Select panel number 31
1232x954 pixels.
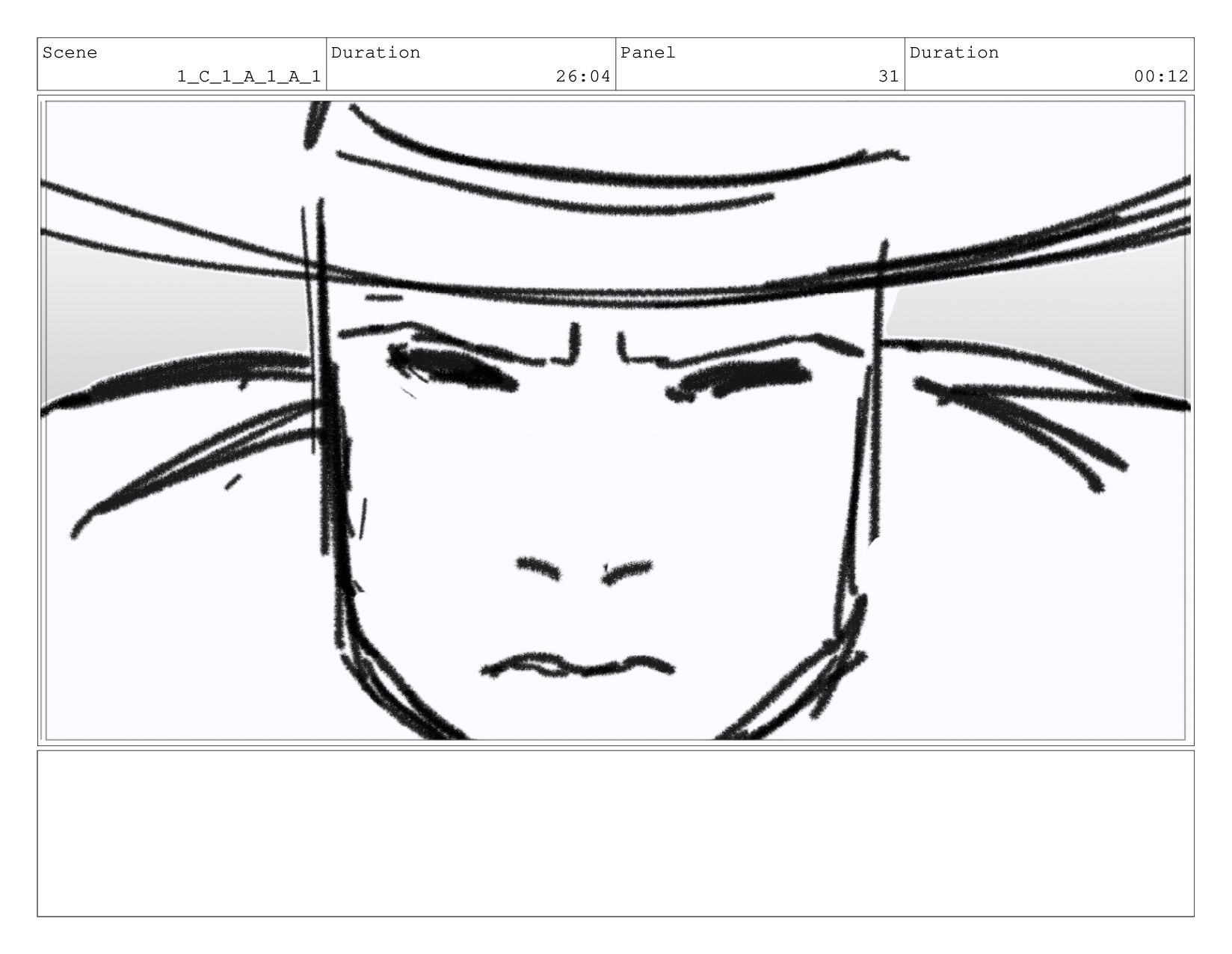(889, 76)
